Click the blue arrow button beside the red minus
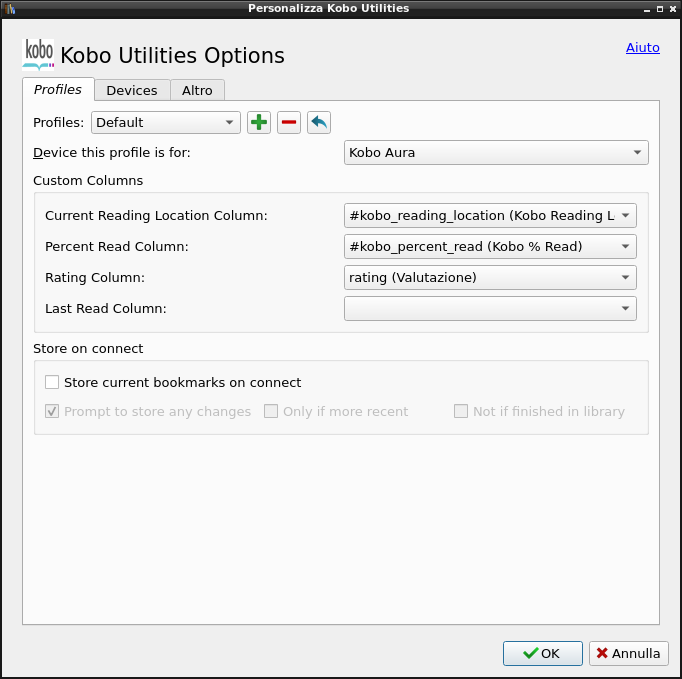 point(319,122)
